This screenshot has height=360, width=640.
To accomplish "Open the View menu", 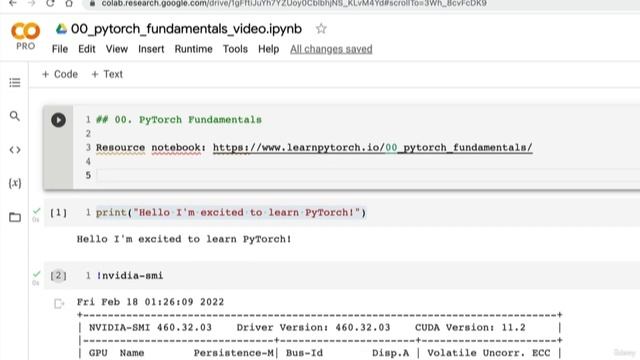I will click(117, 49).
